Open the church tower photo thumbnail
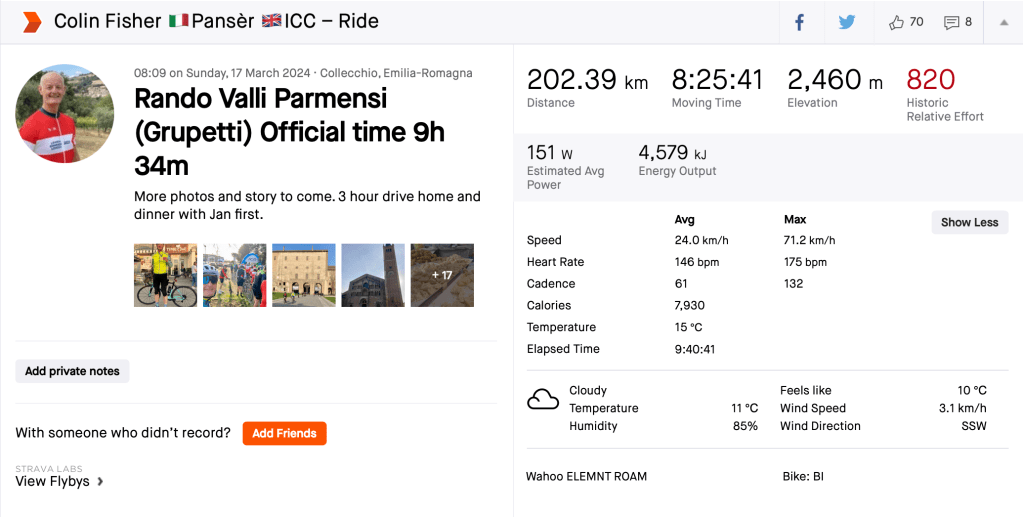The image size is (1023, 517). tap(373, 275)
